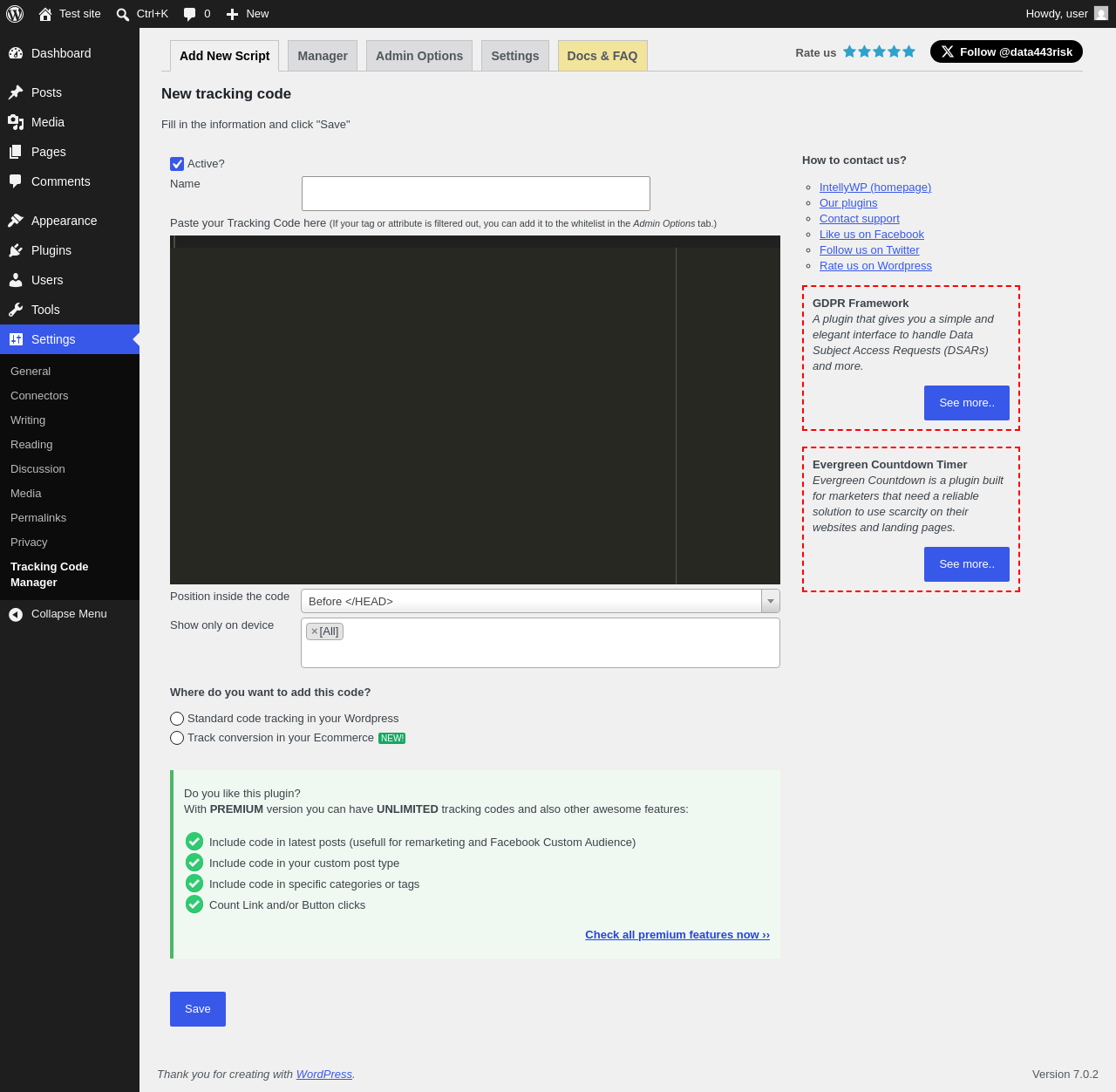Viewport: 1116px width, 1092px height.
Task: Click the X logo in Follow button
Action: pyautogui.click(x=948, y=51)
